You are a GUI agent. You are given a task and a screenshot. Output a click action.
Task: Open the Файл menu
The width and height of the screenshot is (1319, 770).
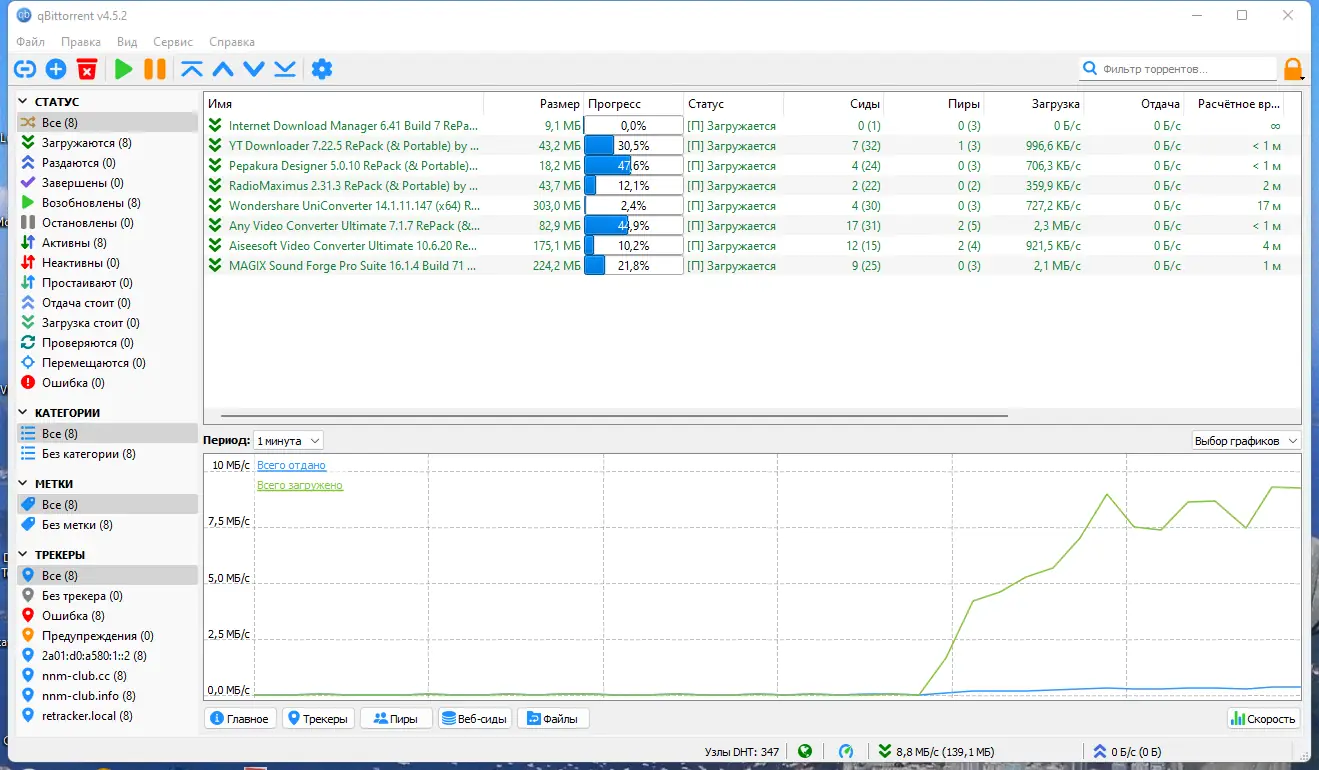[x=31, y=42]
